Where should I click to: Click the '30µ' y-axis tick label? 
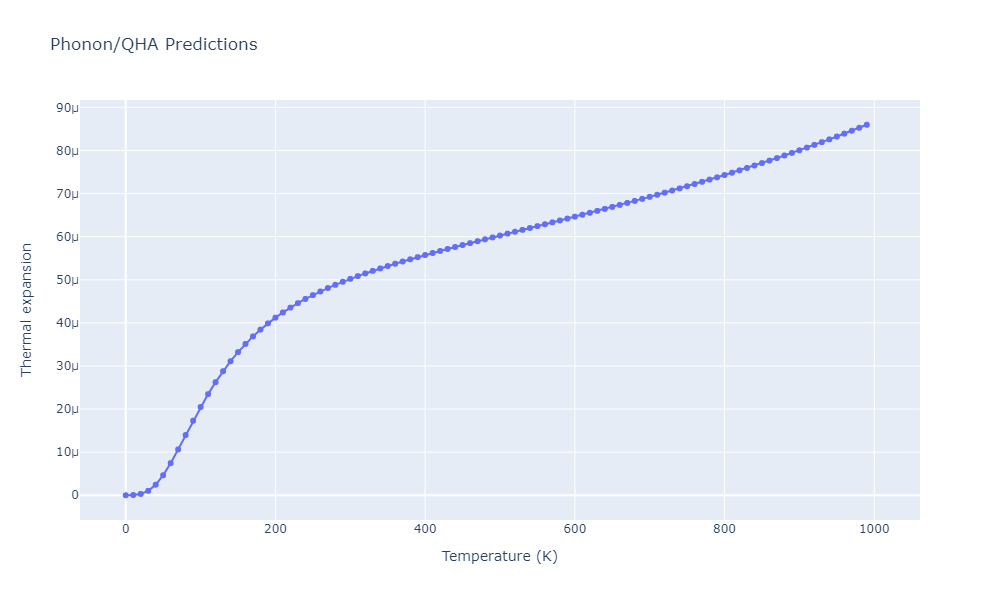pyautogui.click(x=68, y=366)
